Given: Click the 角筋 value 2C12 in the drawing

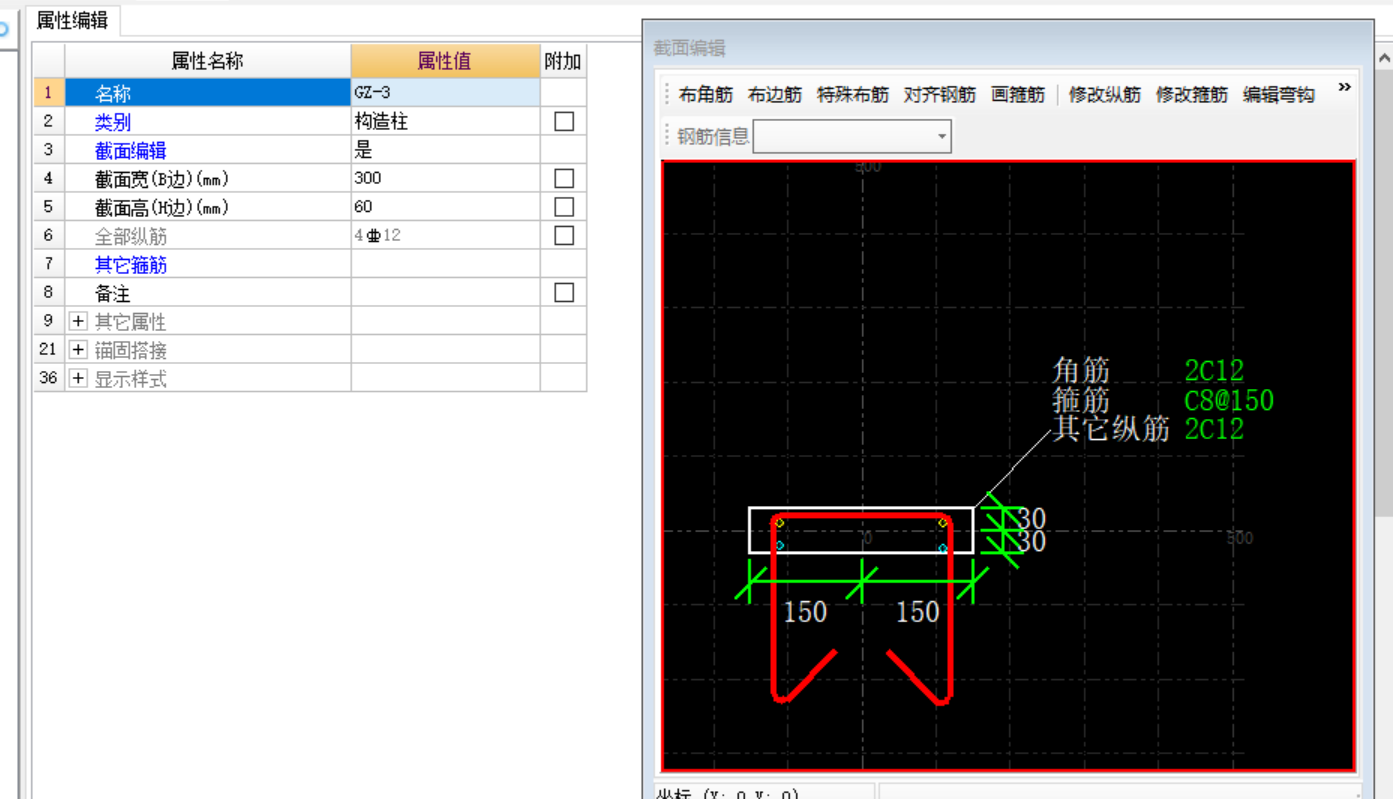Looking at the screenshot, I should 1214,371.
